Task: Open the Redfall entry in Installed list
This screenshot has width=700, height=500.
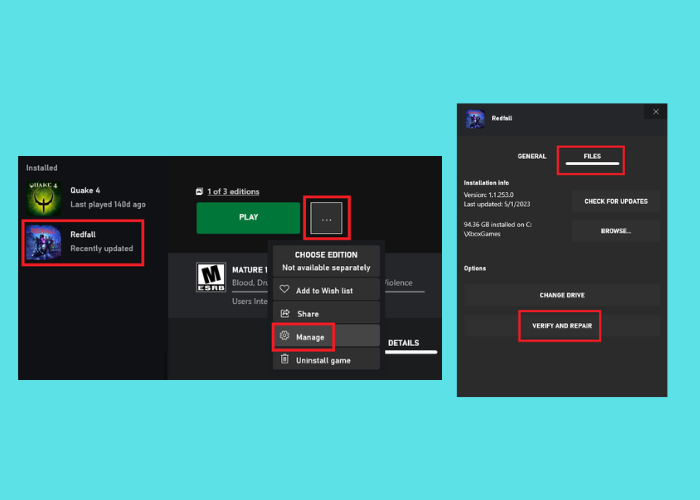Action: pos(83,242)
